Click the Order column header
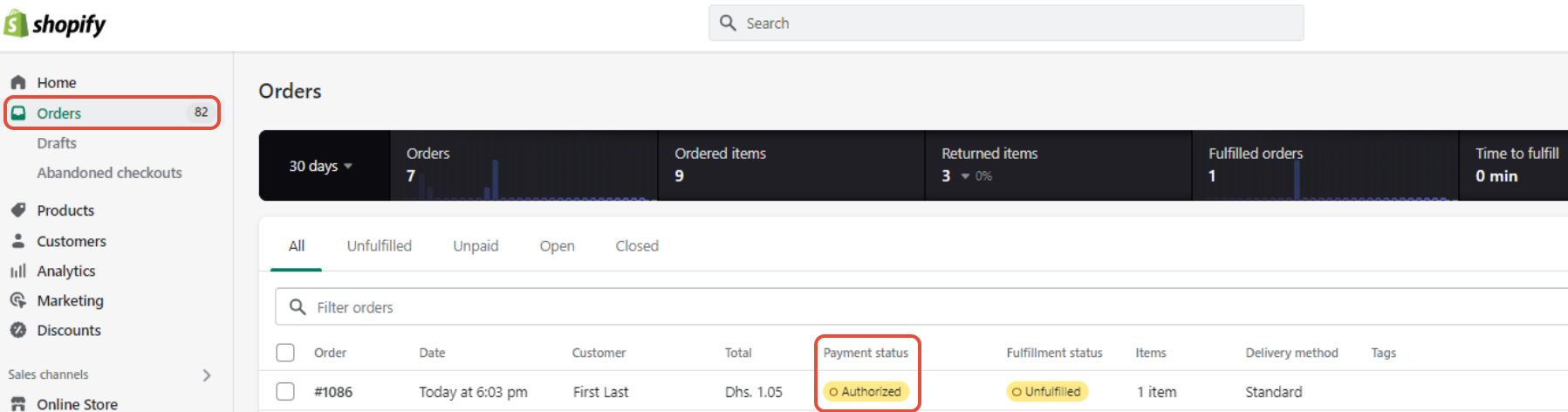This screenshot has width=1568, height=412. tap(330, 353)
